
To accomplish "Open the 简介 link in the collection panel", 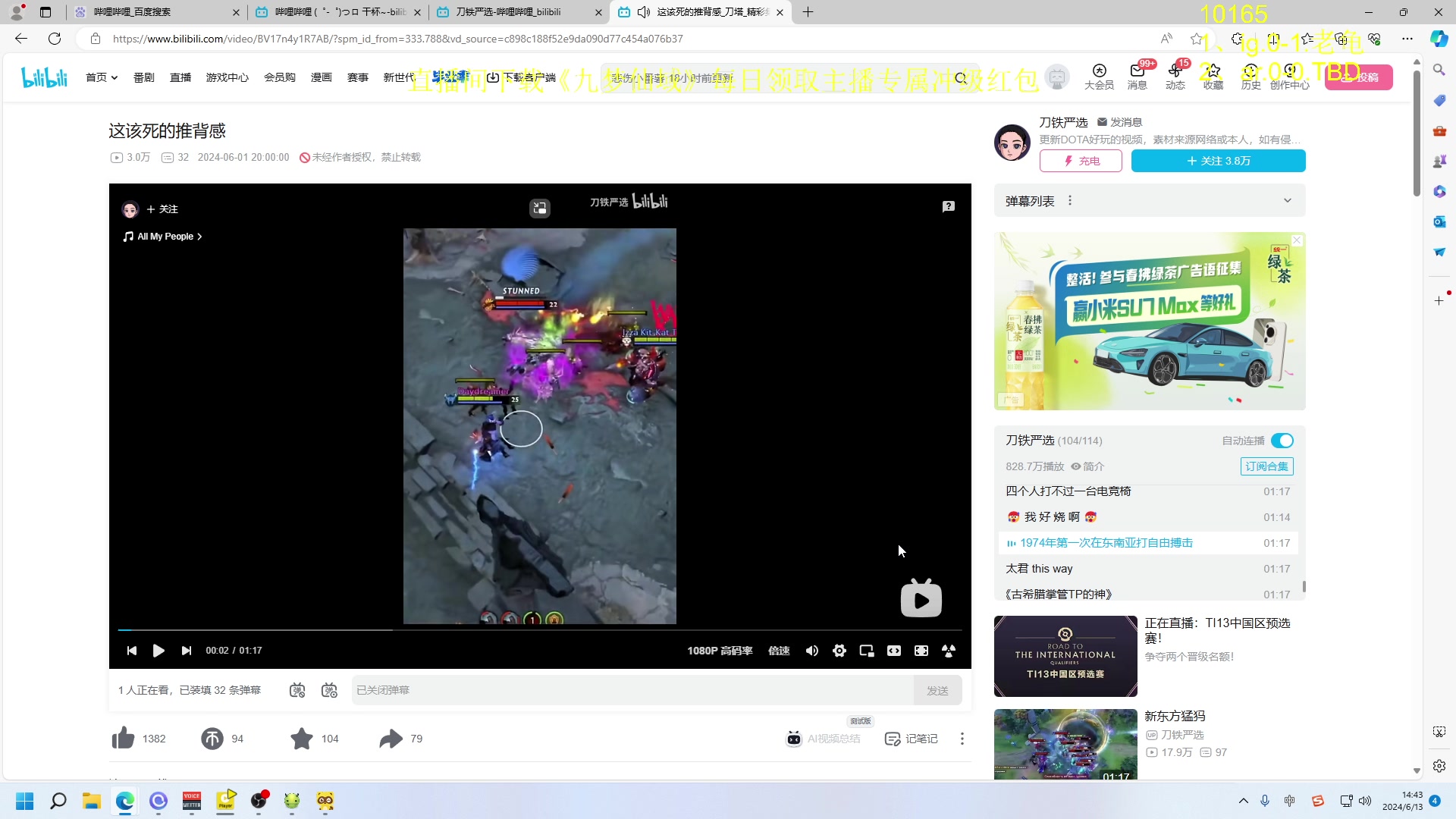I will coord(1087,466).
